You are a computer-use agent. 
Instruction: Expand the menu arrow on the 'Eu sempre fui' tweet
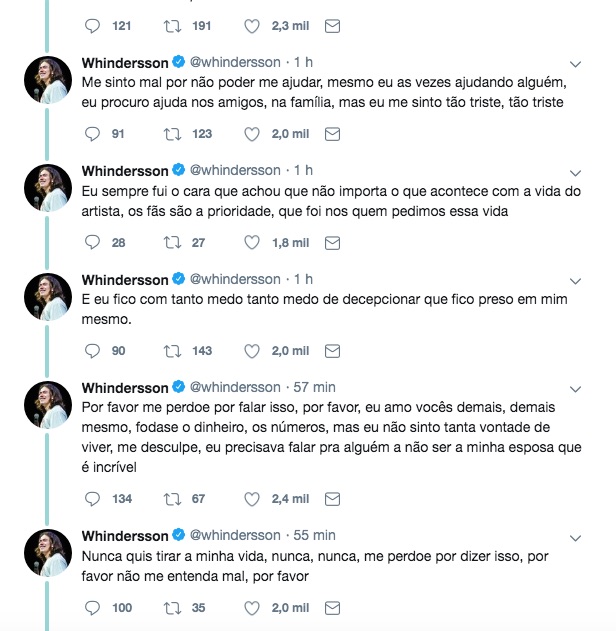(x=575, y=172)
